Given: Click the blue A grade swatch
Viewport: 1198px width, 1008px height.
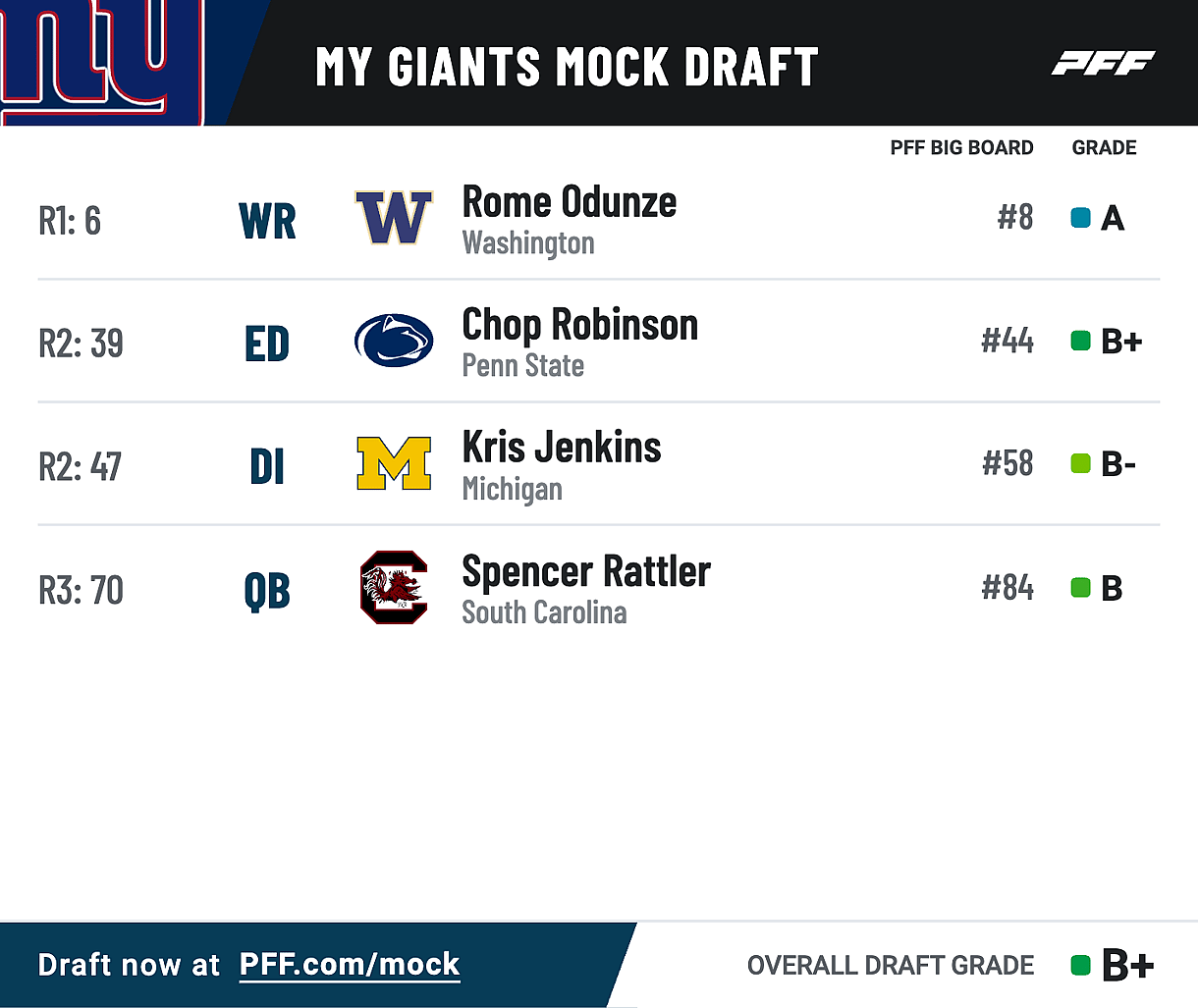Looking at the screenshot, I should (x=1080, y=218).
